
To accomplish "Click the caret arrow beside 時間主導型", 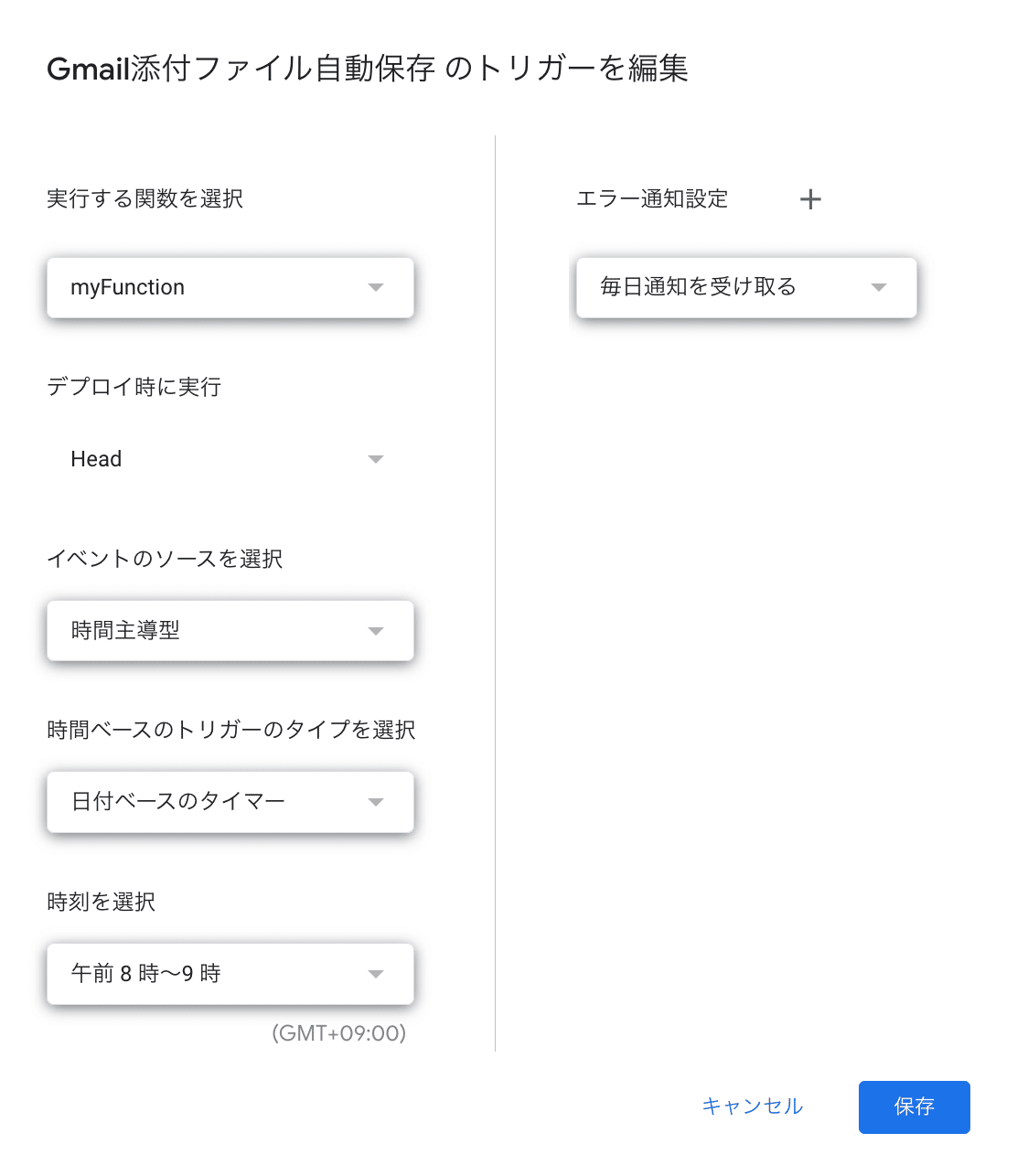I will pos(376,630).
